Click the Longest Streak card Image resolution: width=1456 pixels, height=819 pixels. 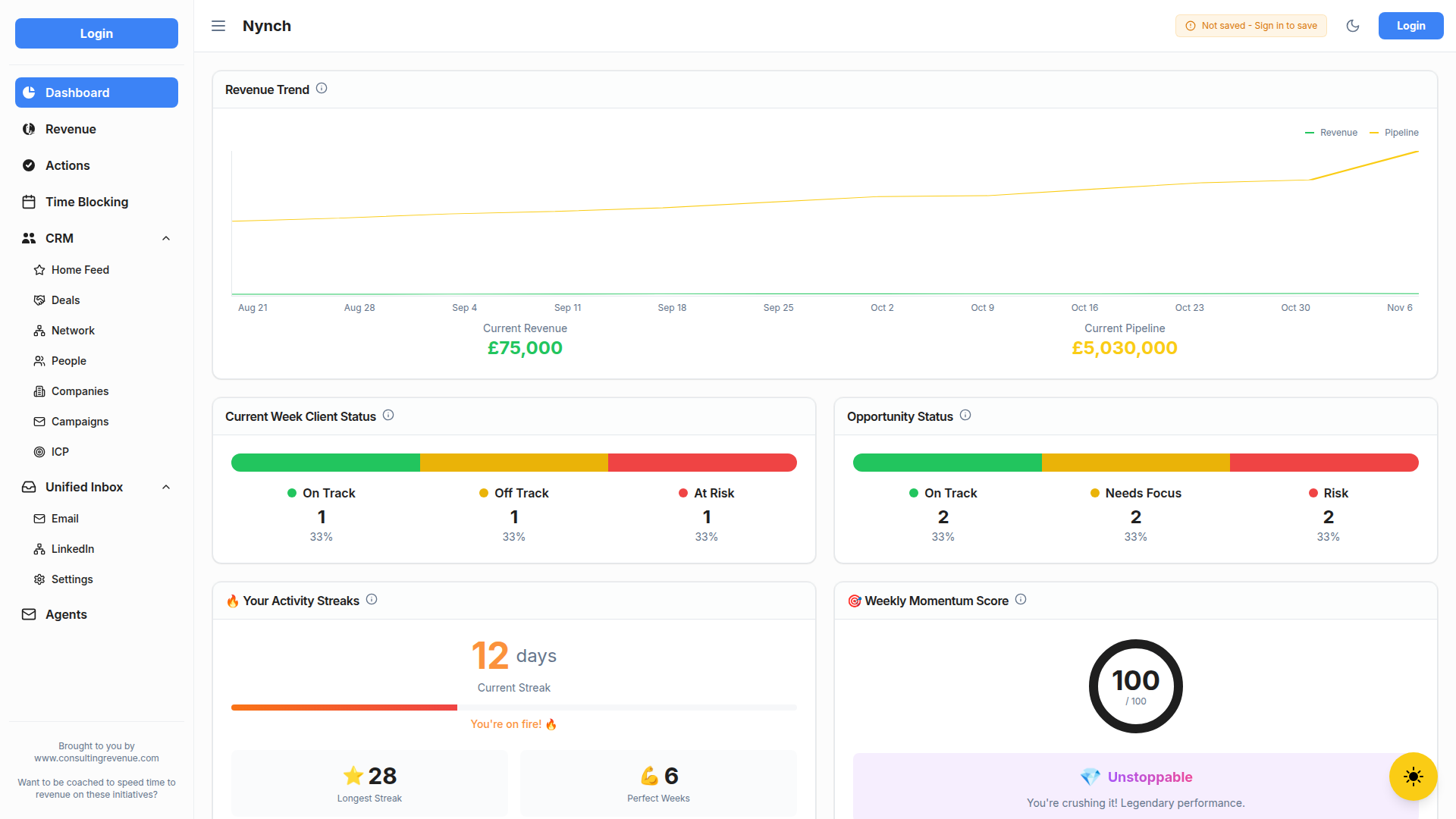pyautogui.click(x=369, y=783)
